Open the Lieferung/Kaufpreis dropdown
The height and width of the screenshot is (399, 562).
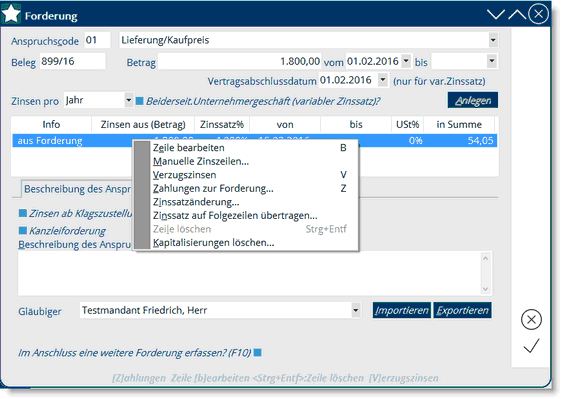point(493,40)
